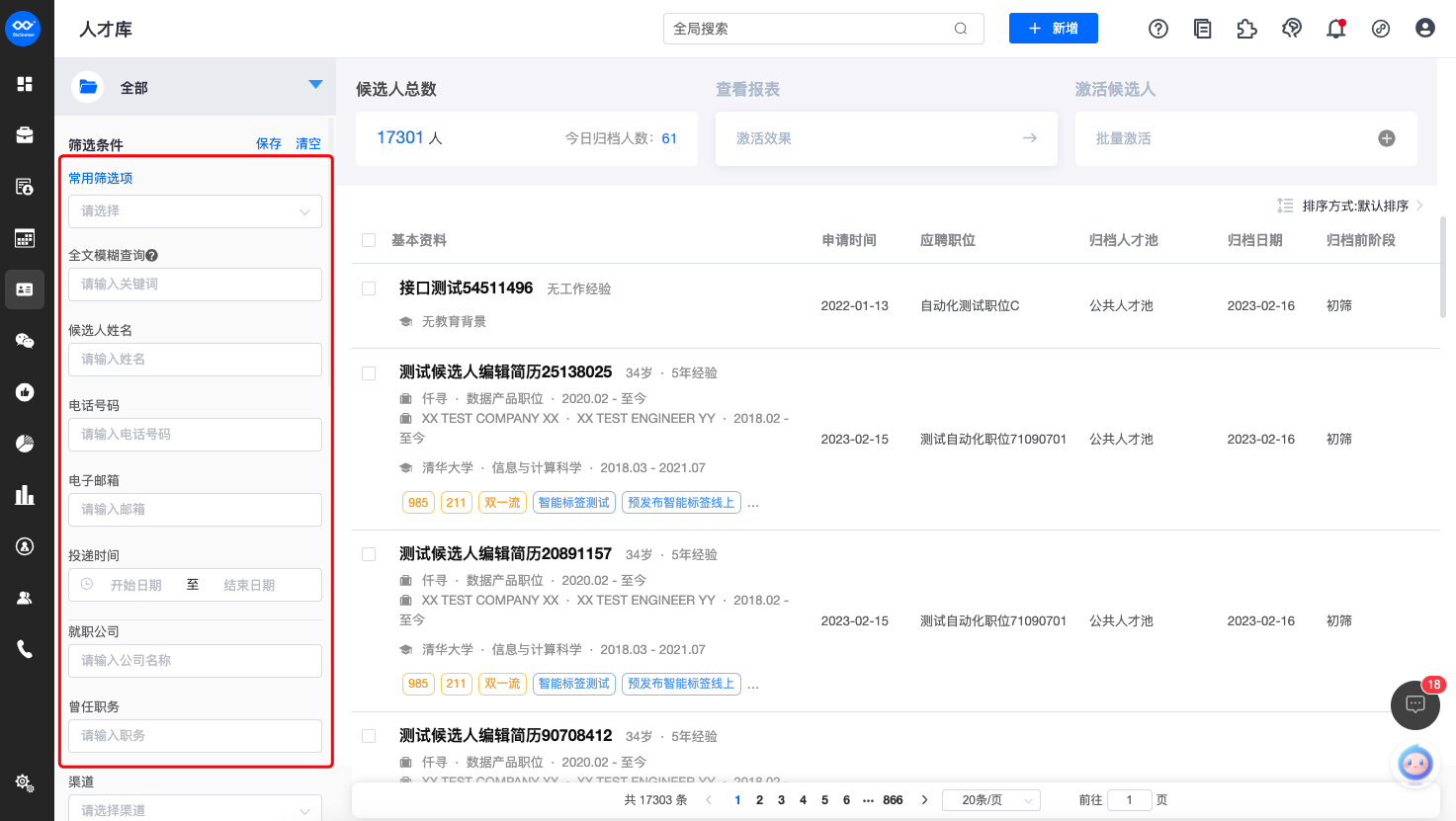Tick the checkbox for 测试候选人编辑简历20891157
This screenshot has height=821, width=1456.
click(x=369, y=555)
